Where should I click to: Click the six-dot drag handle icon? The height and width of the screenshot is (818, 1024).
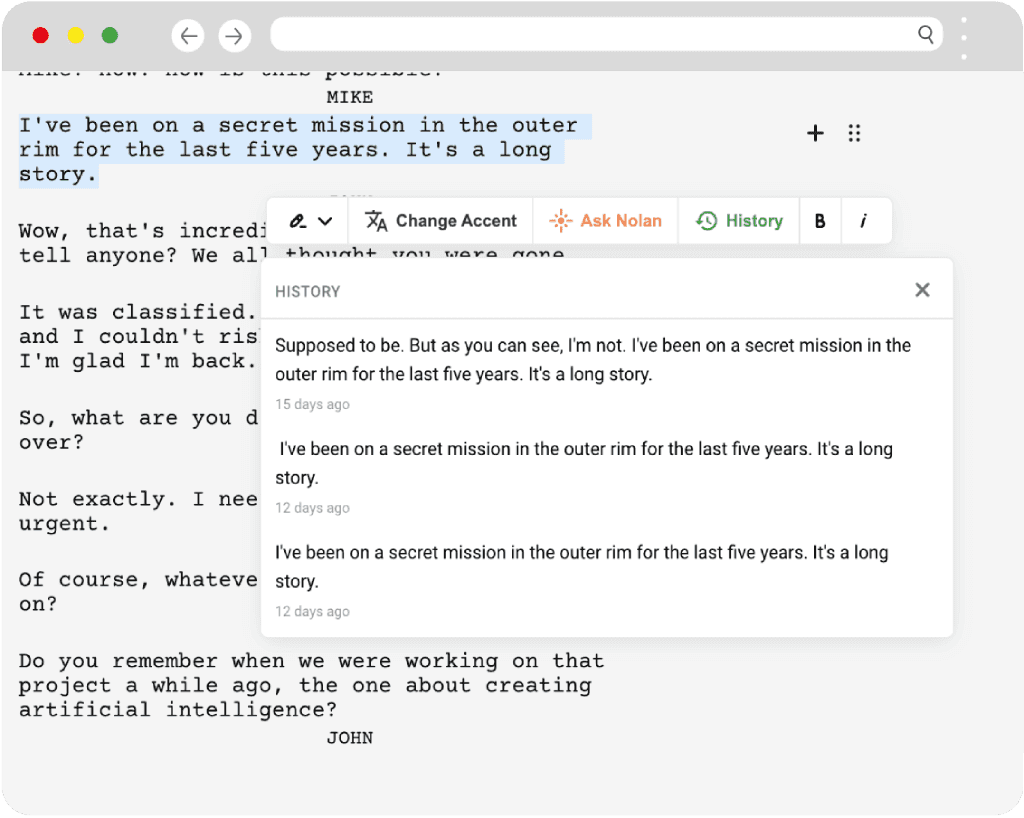coord(854,133)
